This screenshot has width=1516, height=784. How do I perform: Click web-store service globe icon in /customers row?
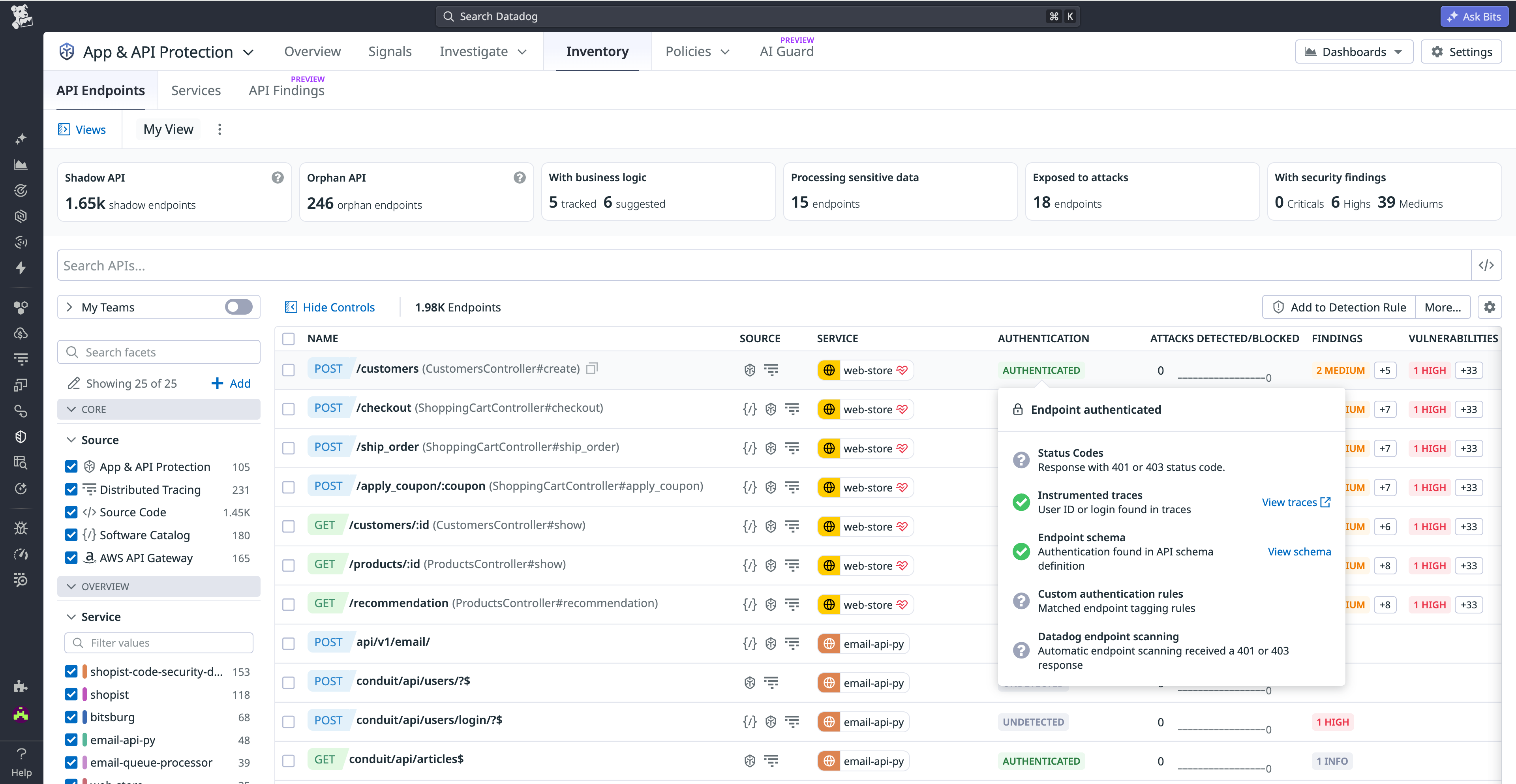pos(829,370)
